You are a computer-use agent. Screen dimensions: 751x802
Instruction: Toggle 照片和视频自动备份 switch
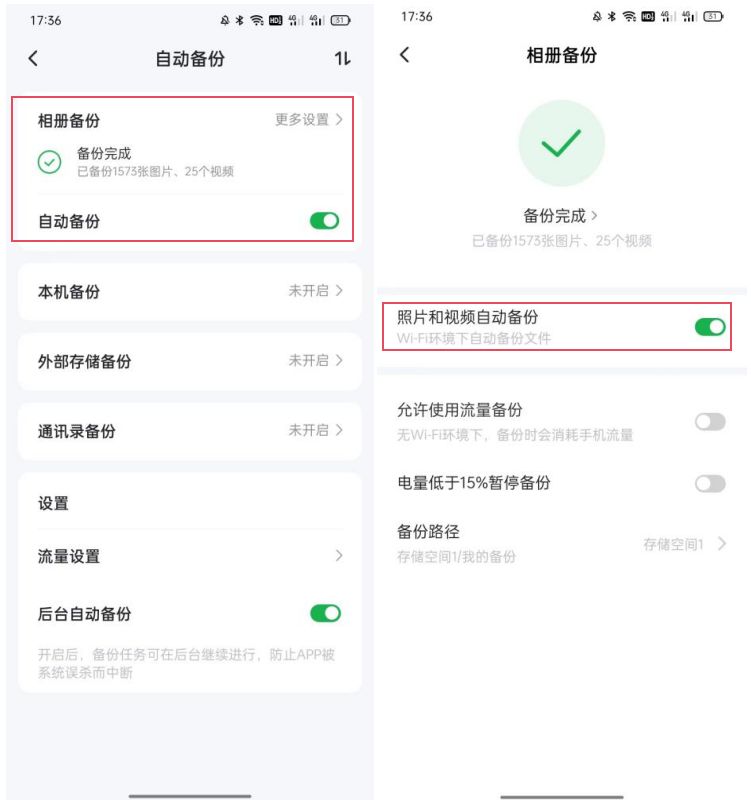710,326
